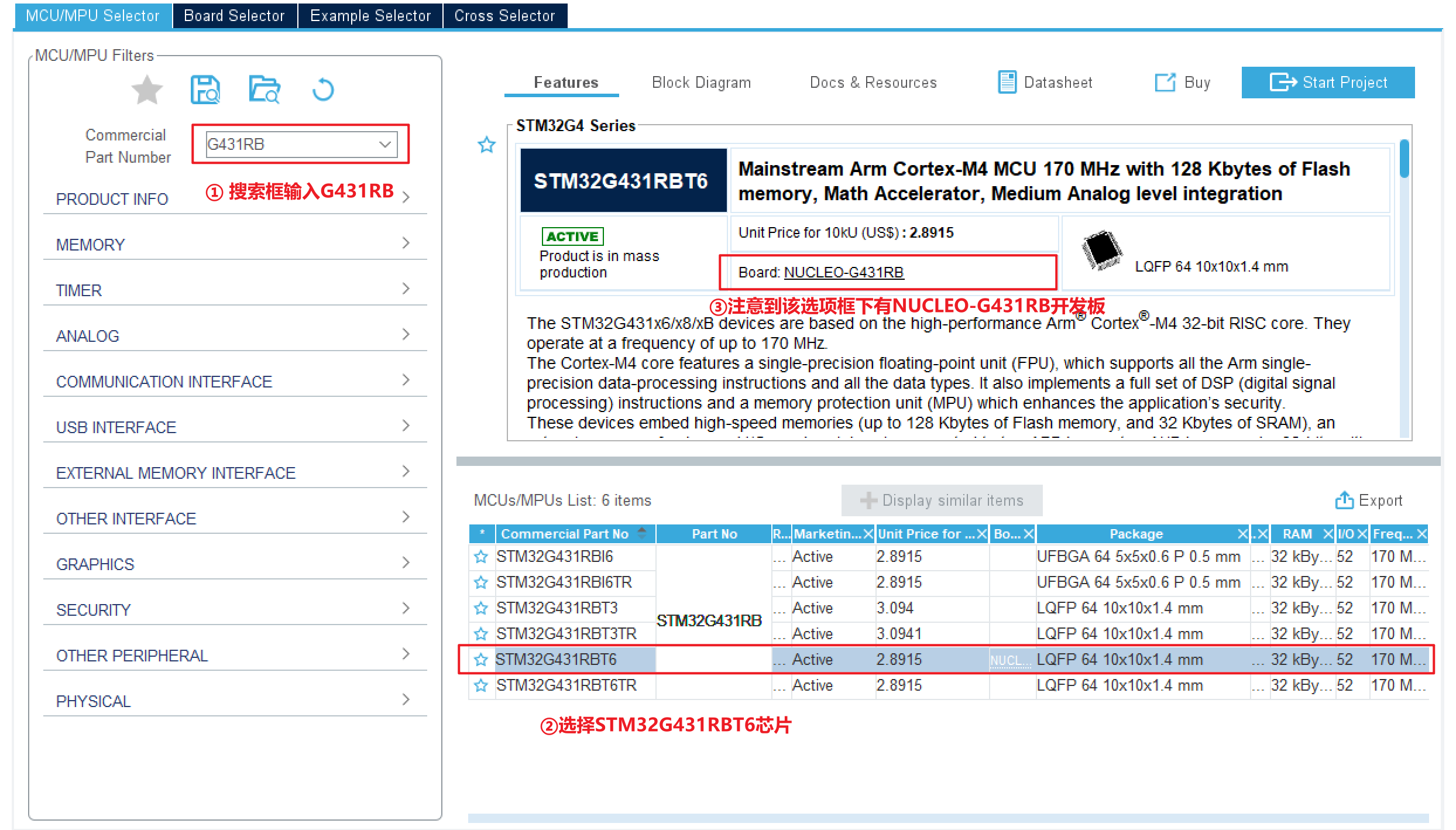
Task: Click the Buy button
Action: coord(1183,83)
